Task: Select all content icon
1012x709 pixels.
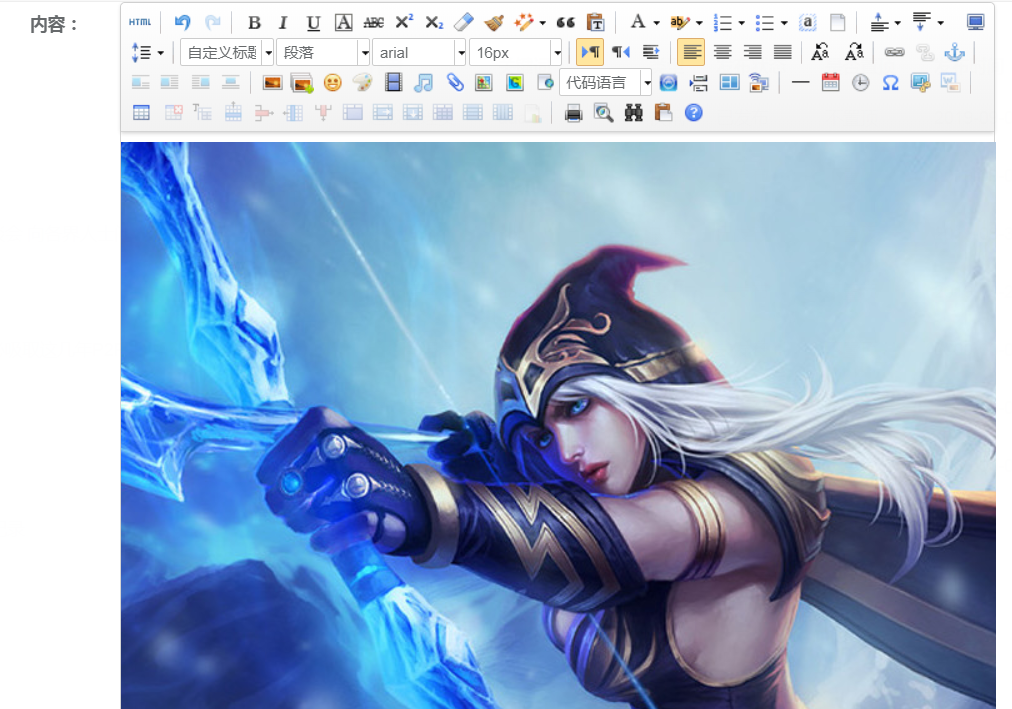Action: (x=807, y=23)
